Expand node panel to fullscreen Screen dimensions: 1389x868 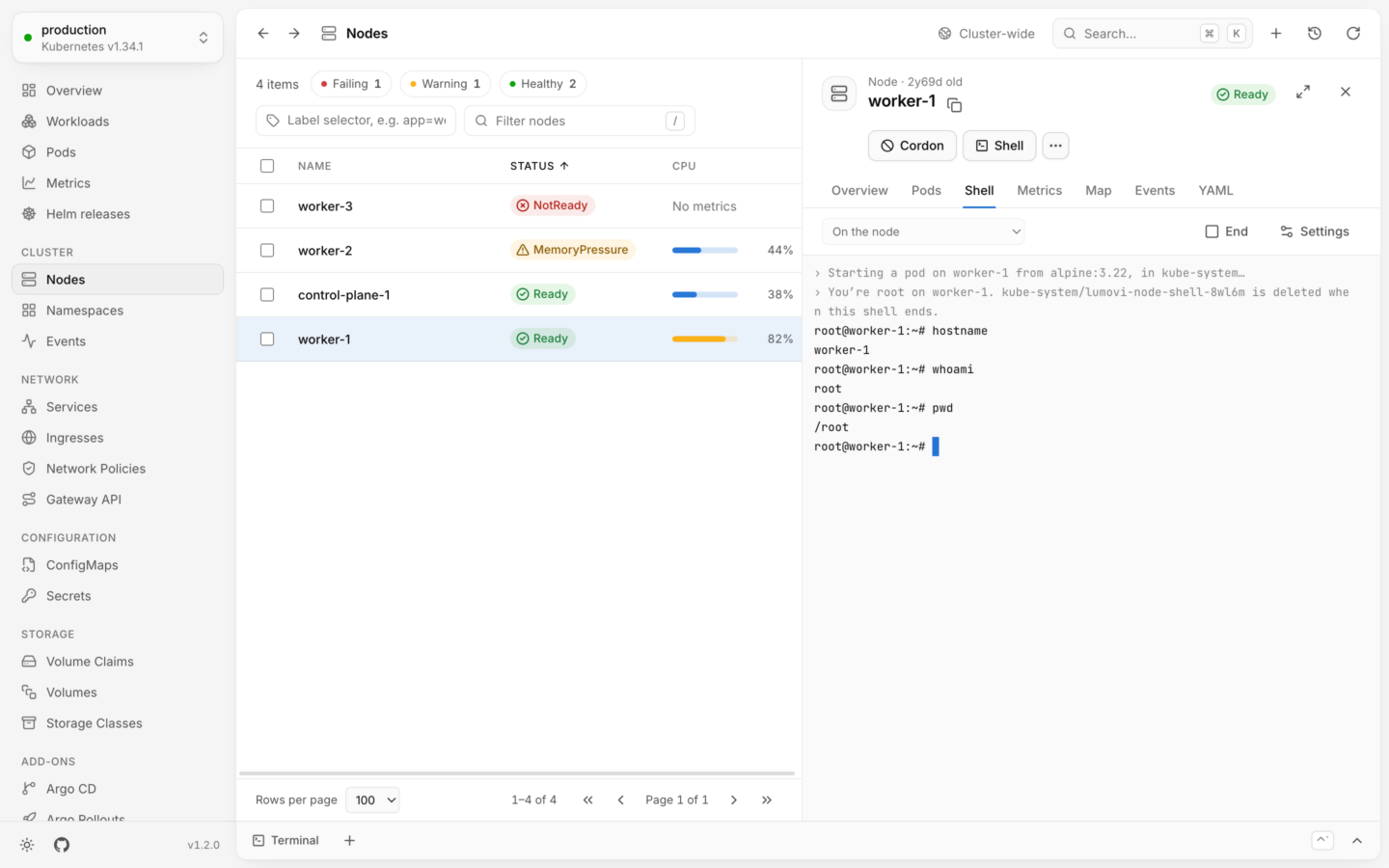coord(1303,92)
